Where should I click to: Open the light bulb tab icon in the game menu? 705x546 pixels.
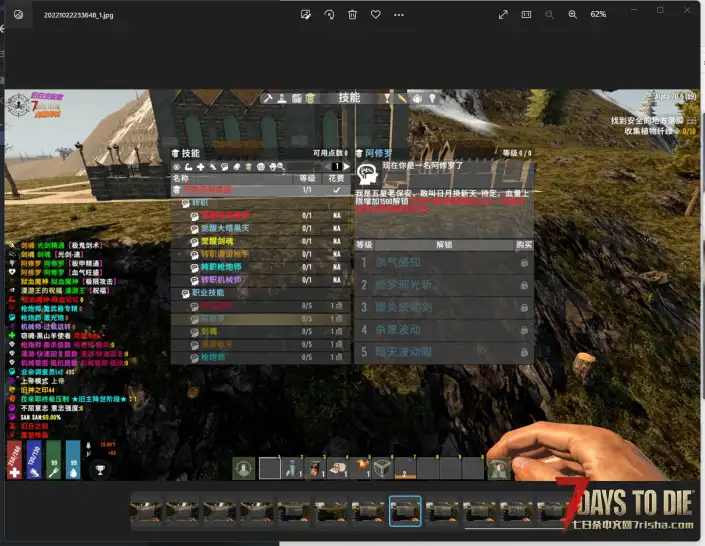coord(432,98)
